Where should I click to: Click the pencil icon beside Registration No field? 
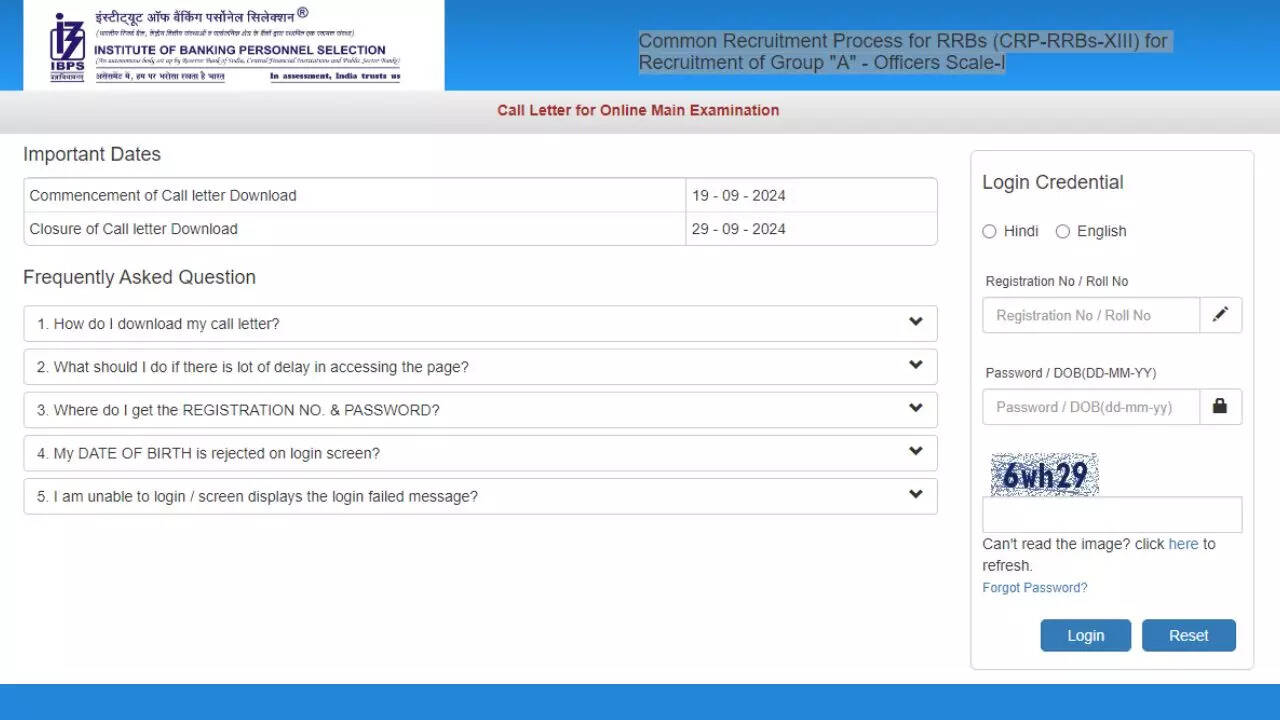(1220, 315)
